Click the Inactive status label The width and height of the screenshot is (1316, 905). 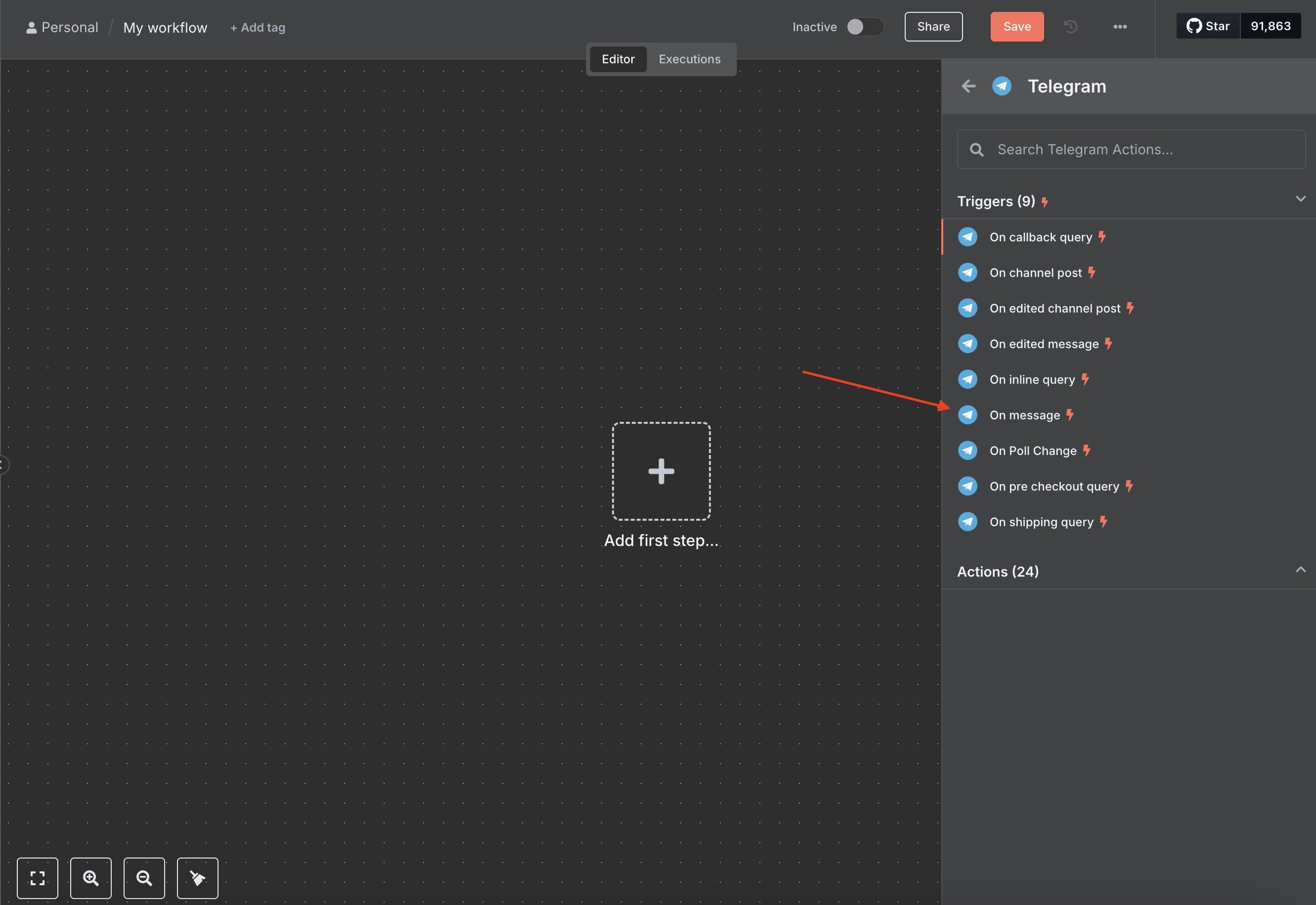814,27
